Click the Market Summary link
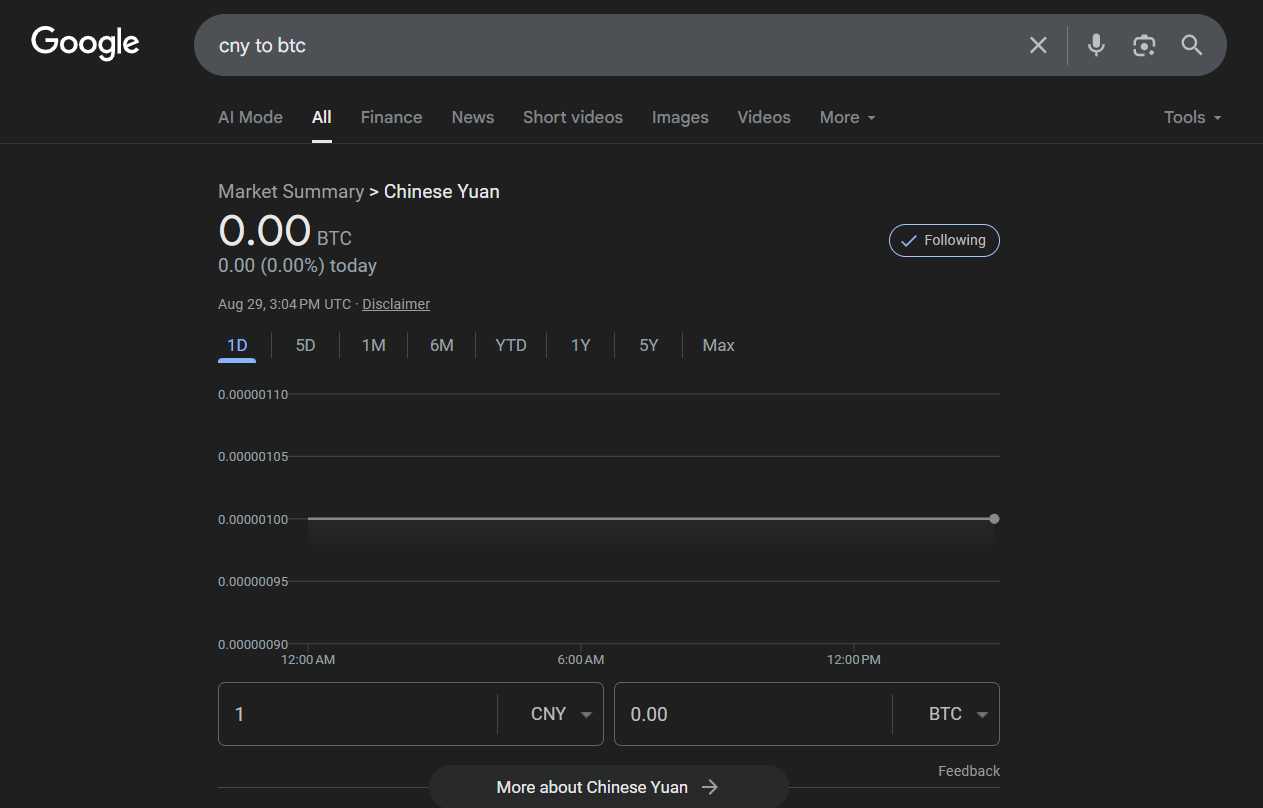The width and height of the screenshot is (1263, 808). [x=290, y=191]
